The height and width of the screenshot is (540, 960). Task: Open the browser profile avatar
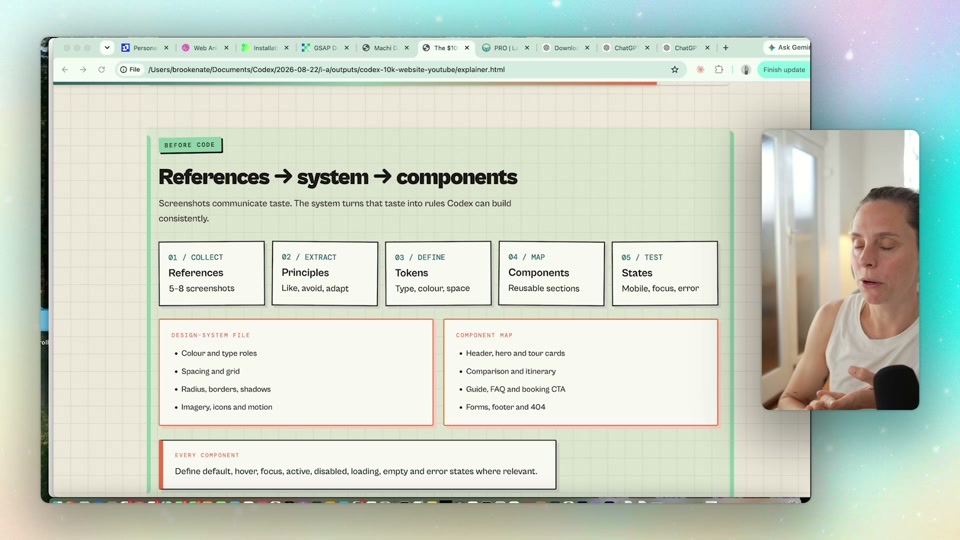pos(745,70)
